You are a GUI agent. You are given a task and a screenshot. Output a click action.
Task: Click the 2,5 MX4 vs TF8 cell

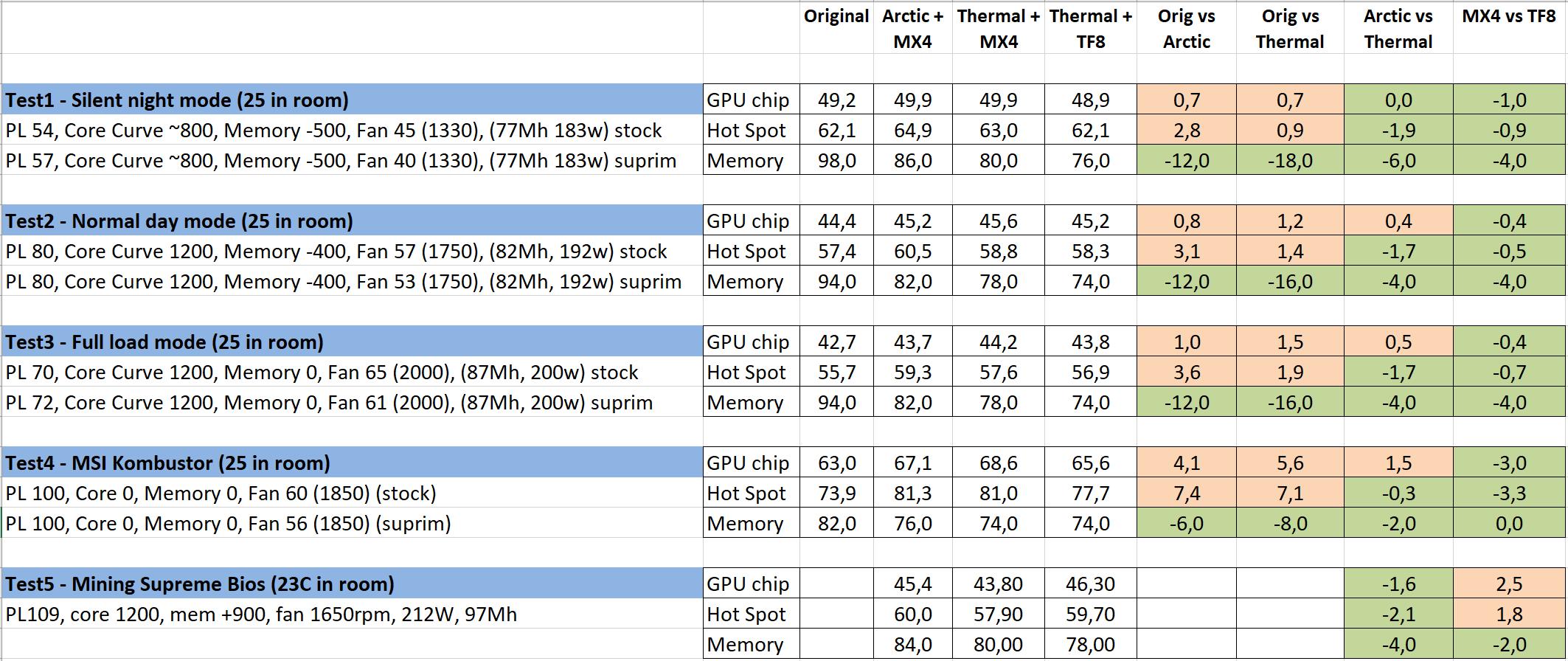[1509, 584]
